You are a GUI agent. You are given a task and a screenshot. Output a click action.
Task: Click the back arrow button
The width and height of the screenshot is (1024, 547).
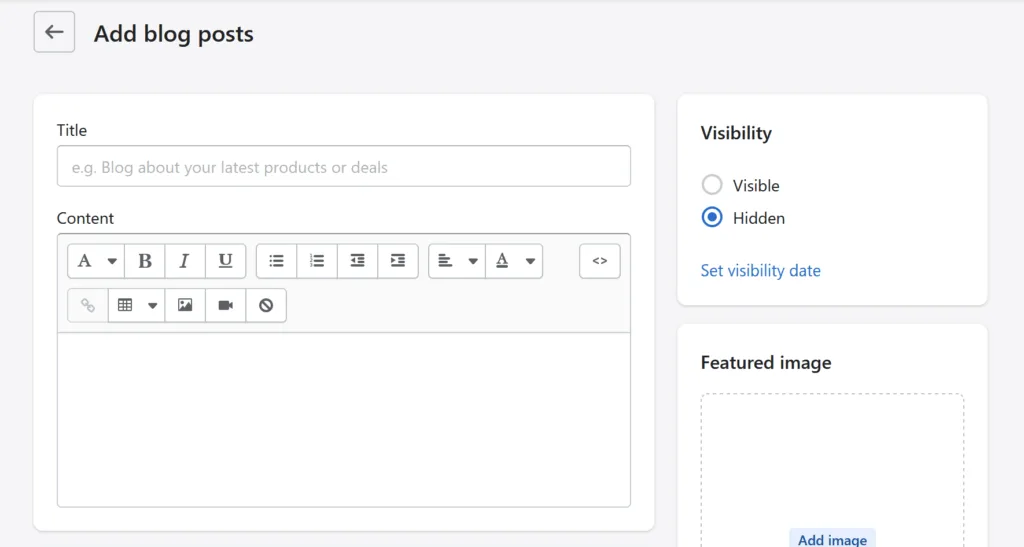pos(54,33)
